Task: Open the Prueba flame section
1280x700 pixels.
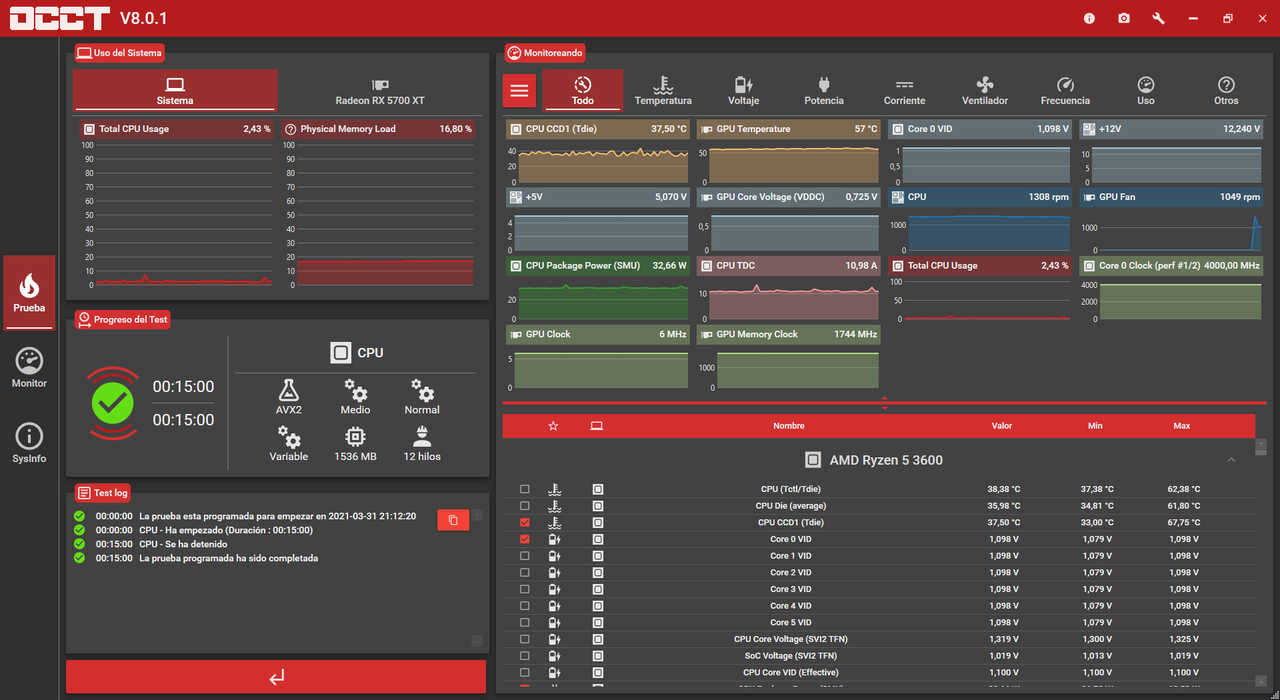Action: 29,292
